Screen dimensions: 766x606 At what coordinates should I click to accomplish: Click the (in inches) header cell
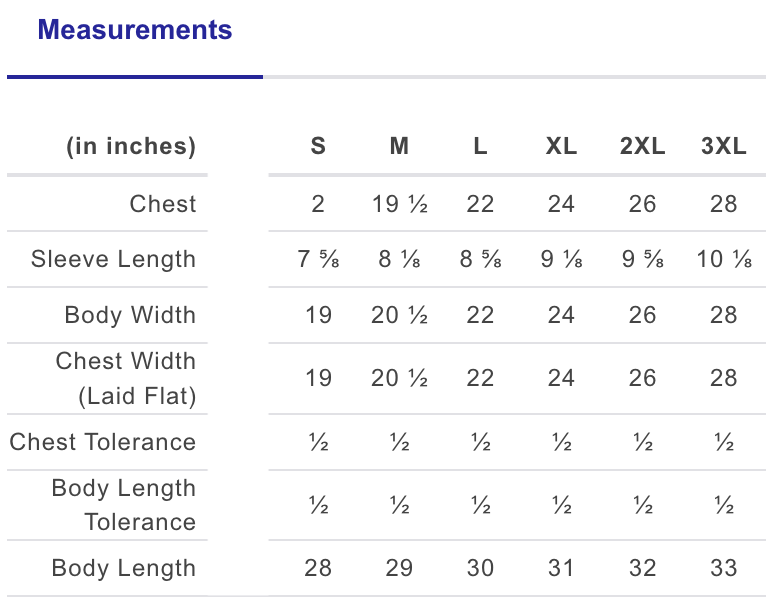click(x=131, y=146)
